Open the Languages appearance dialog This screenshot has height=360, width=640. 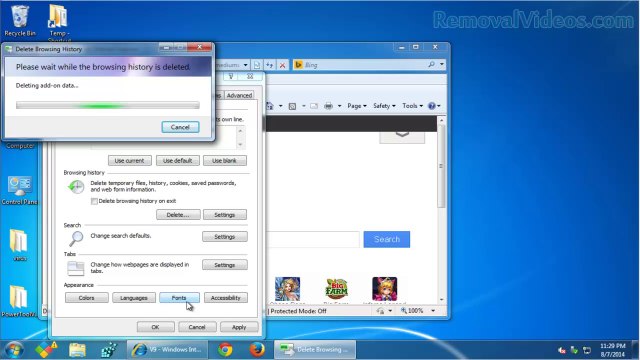point(134,298)
